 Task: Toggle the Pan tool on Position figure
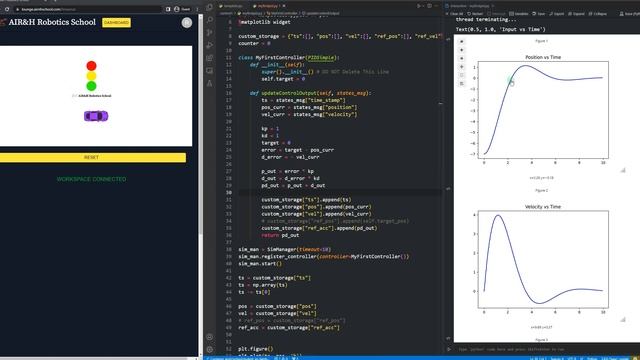click(x=462, y=67)
